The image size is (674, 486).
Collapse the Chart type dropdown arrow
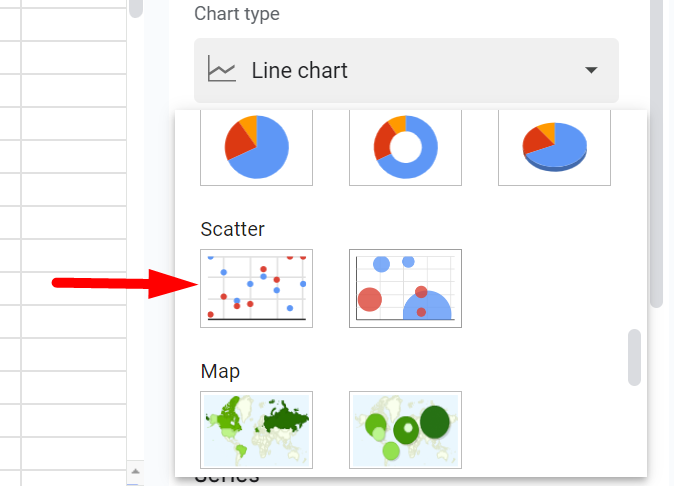591,71
